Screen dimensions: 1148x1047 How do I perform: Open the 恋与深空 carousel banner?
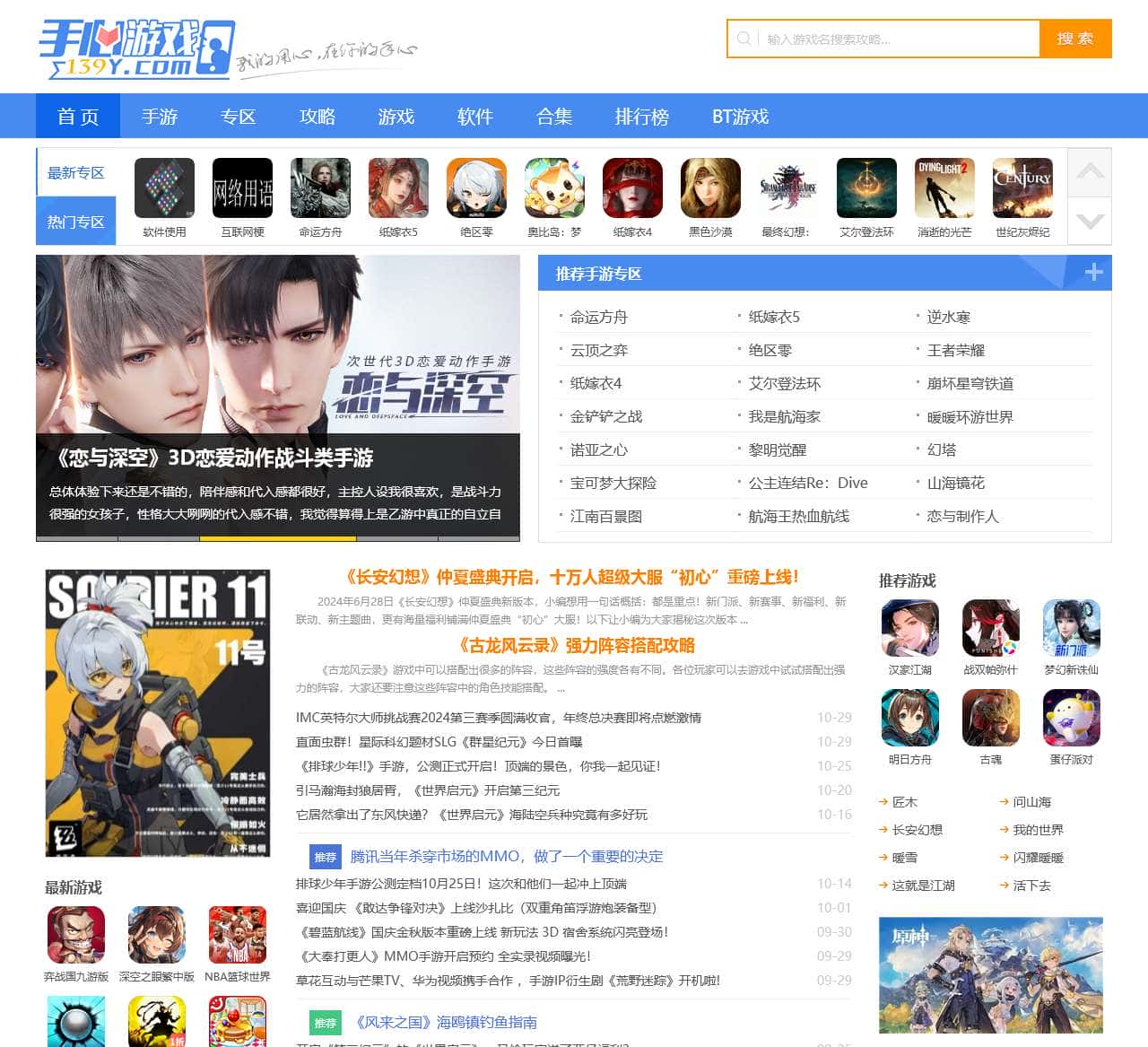click(278, 397)
